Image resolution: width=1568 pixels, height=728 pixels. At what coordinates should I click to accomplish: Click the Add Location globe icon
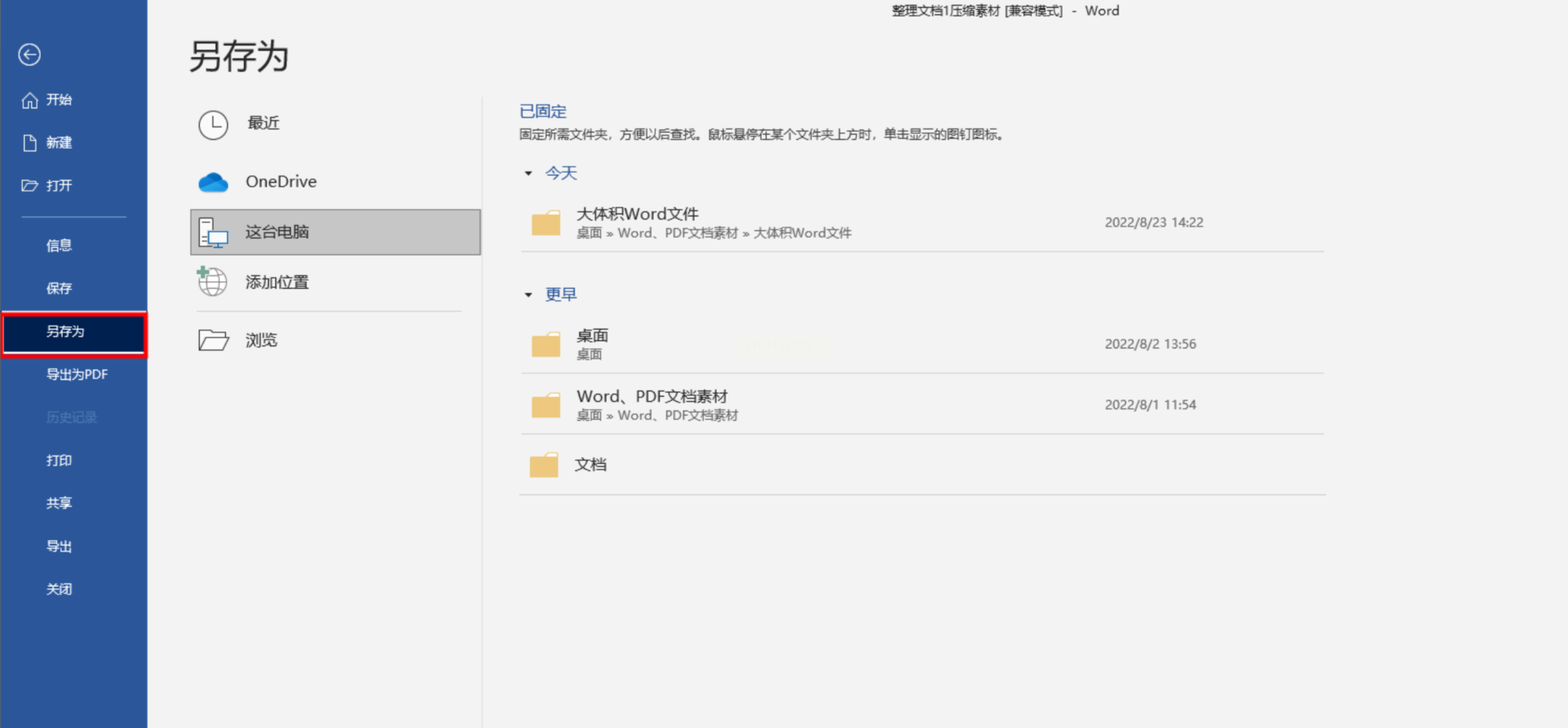pos(213,282)
